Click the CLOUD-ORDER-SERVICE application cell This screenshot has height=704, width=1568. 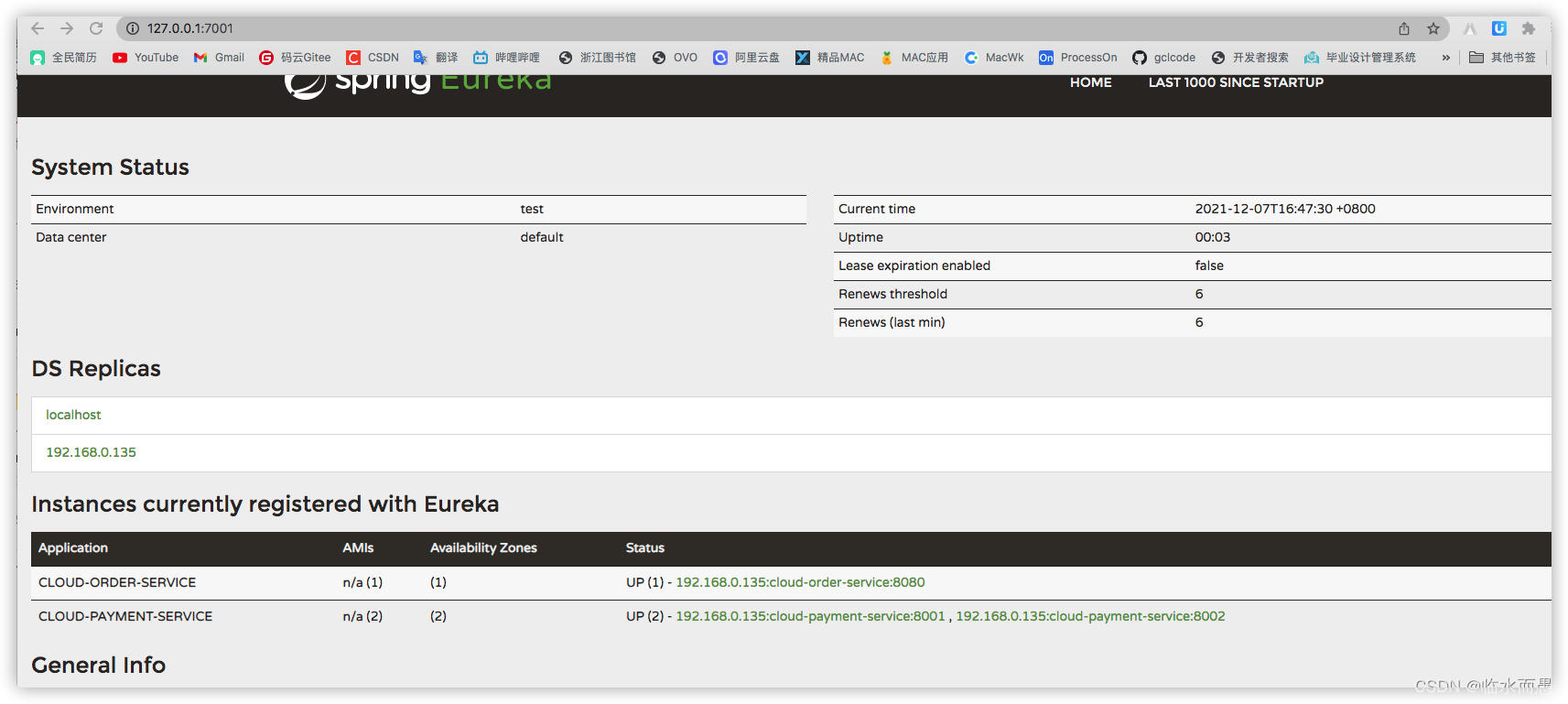(117, 582)
